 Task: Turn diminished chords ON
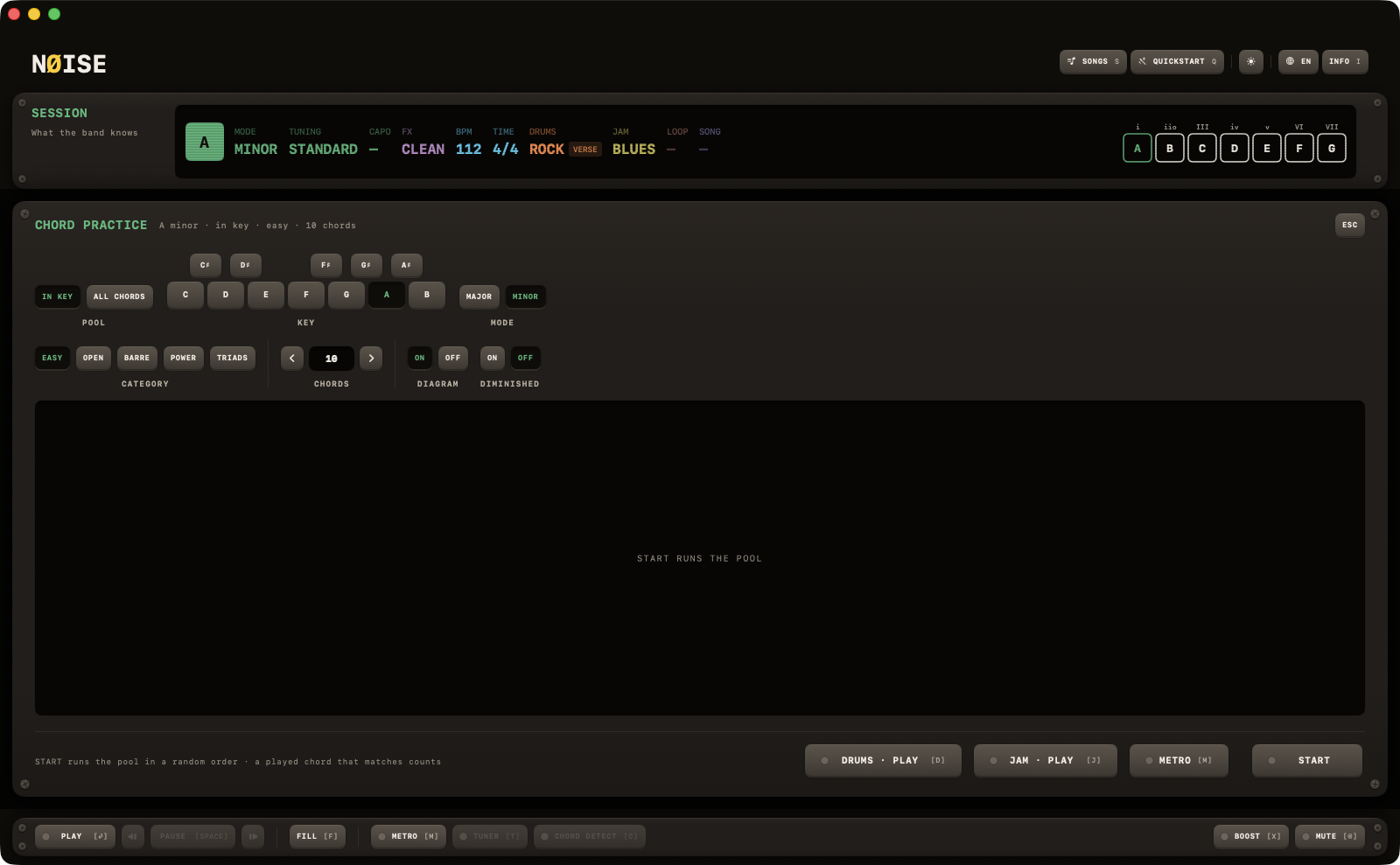[x=493, y=358]
